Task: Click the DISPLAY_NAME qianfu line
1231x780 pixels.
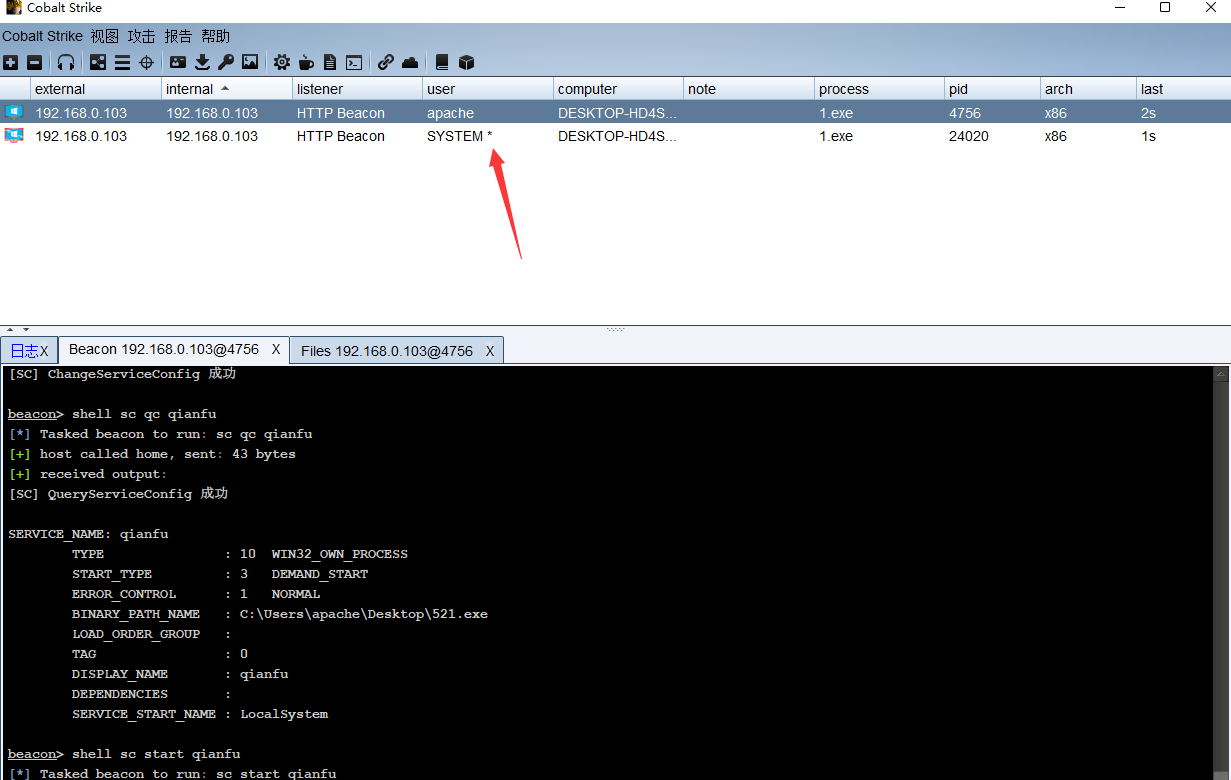Action: click(180, 674)
